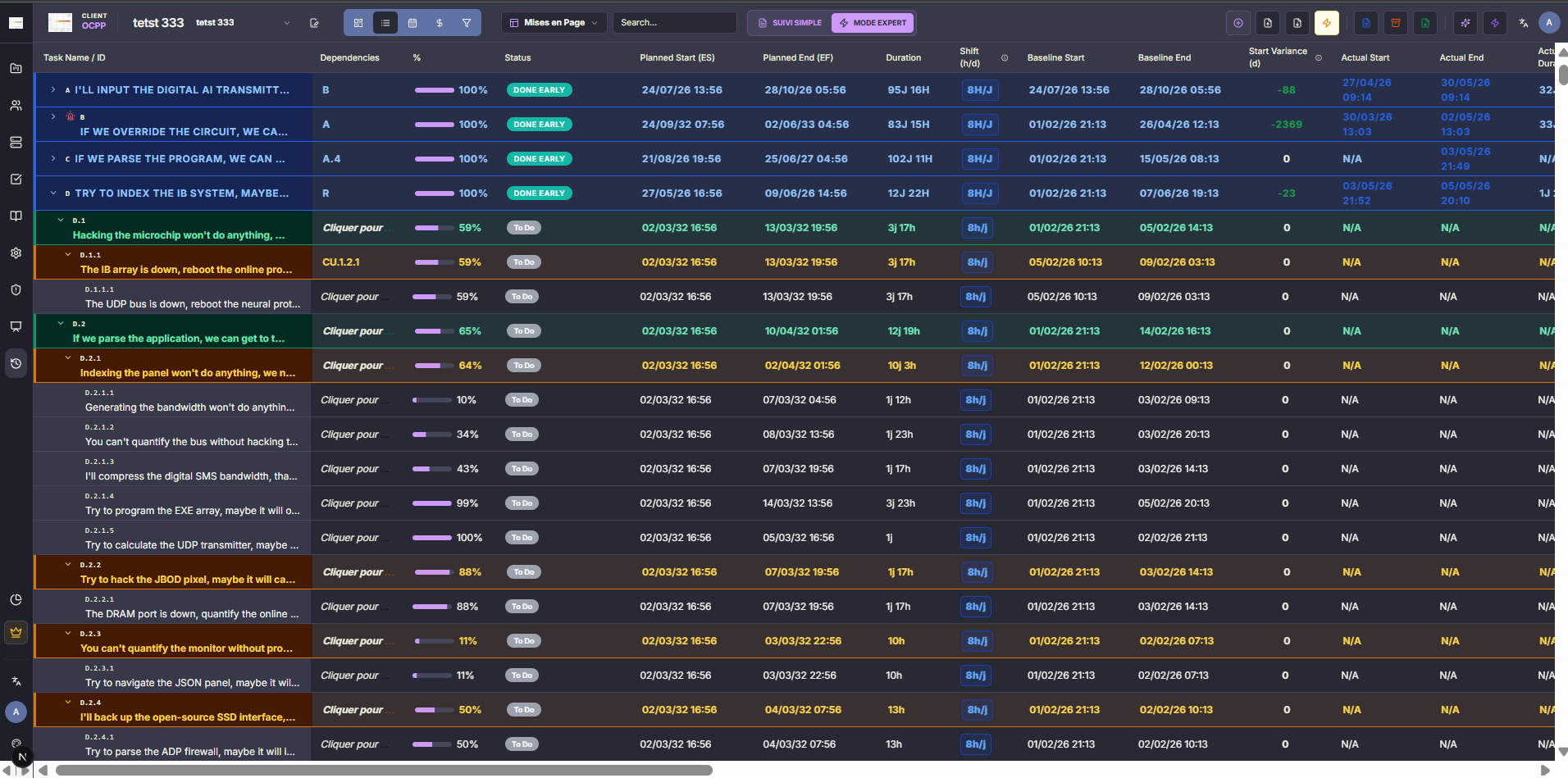The height and width of the screenshot is (778, 1568).
Task: Toggle Mode Expert
Action: (x=873, y=23)
